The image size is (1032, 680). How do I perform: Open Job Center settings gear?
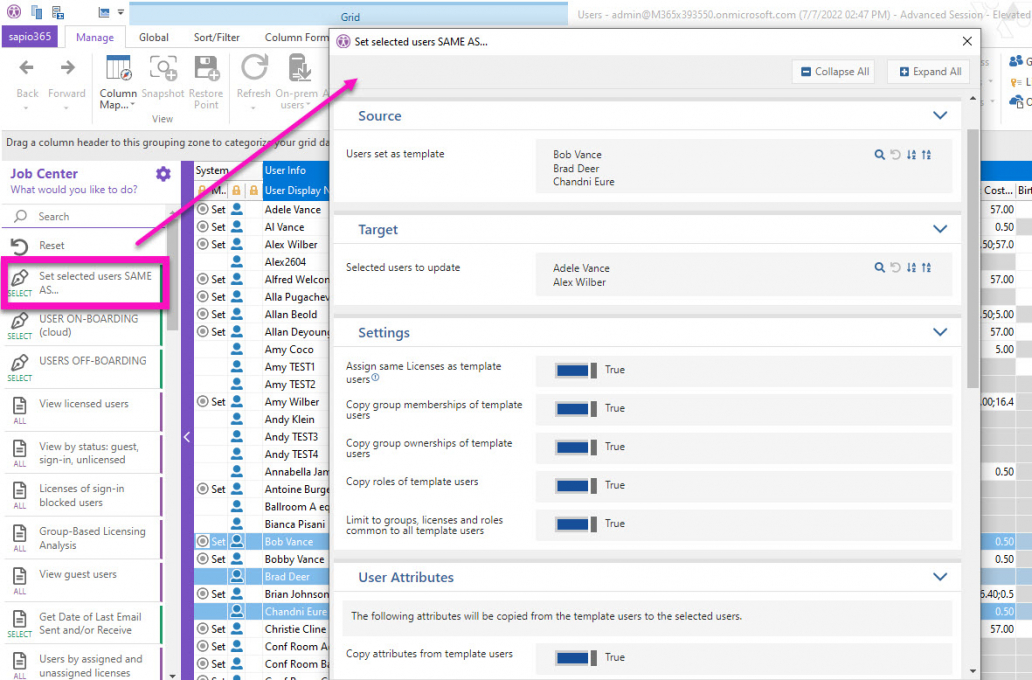(163, 174)
